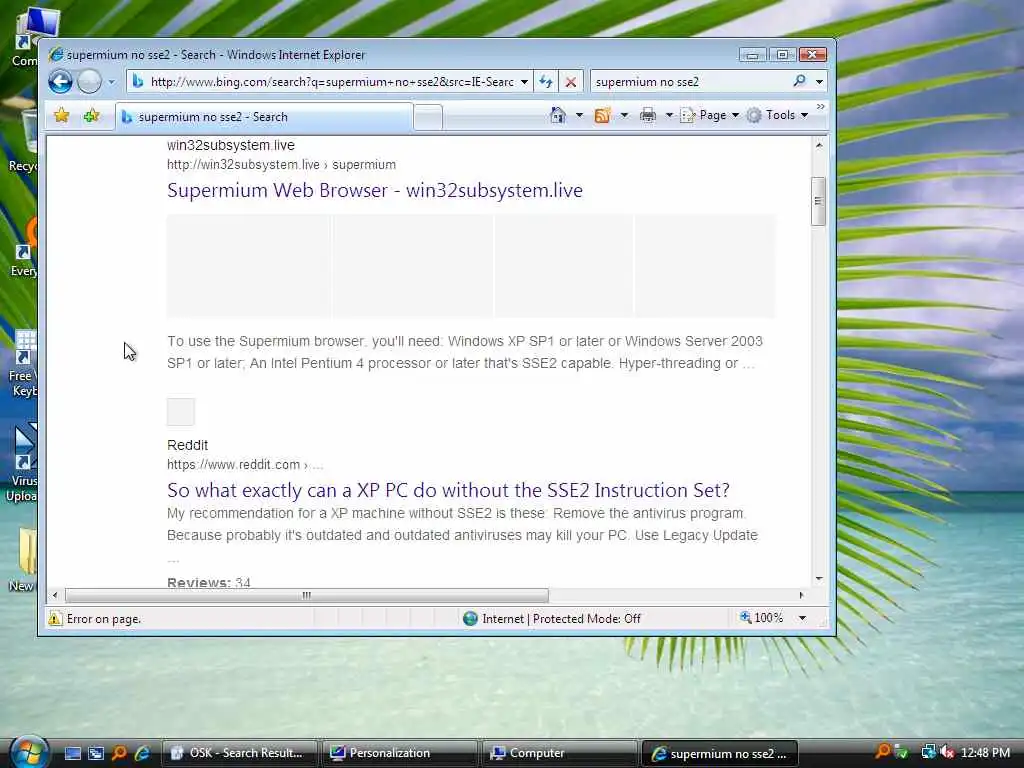Open a new blank tab
The image size is (1024, 768).
tap(428, 118)
